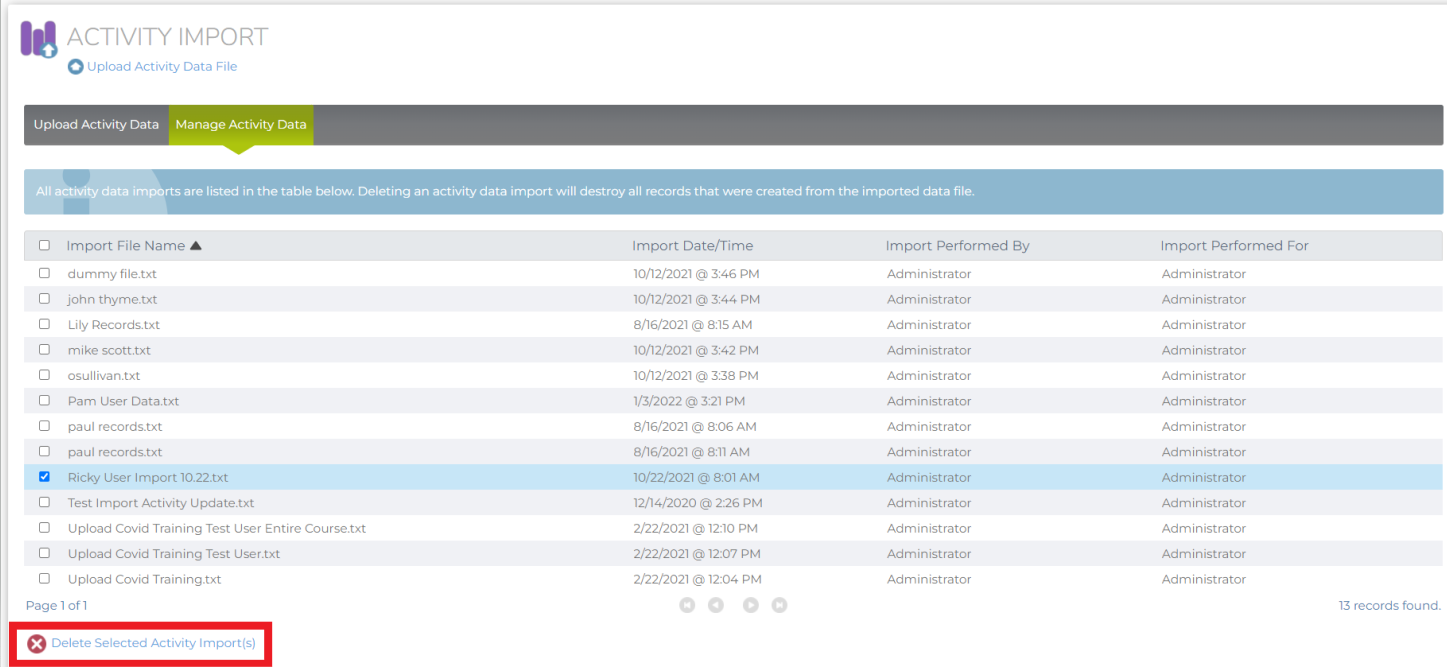Click the upload arrow icon beside Upload Activity Data File
The image size is (1447, 667).
75,67
